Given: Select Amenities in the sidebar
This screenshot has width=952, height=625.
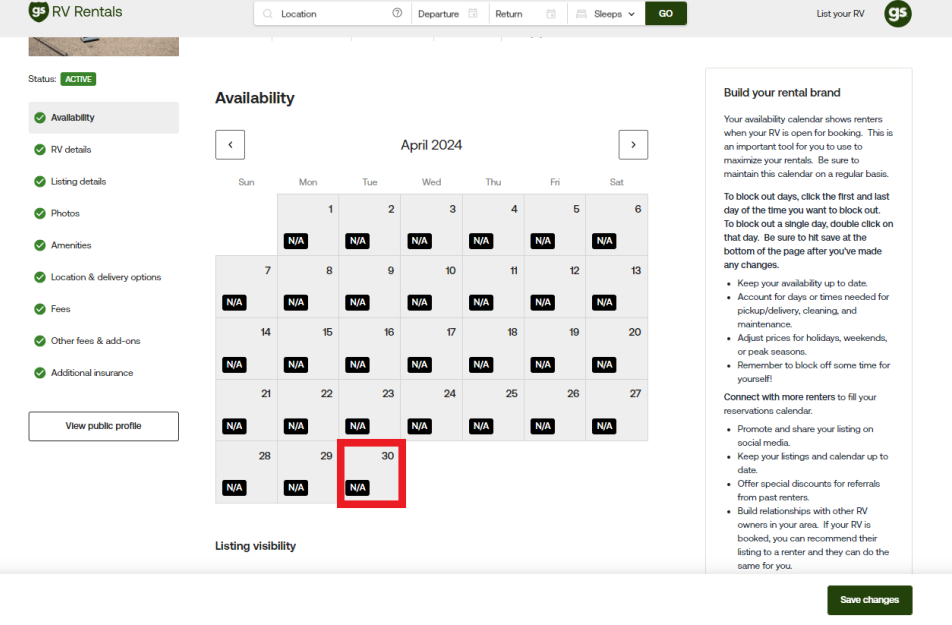Looking at the screenshot, I should point(71,245).
